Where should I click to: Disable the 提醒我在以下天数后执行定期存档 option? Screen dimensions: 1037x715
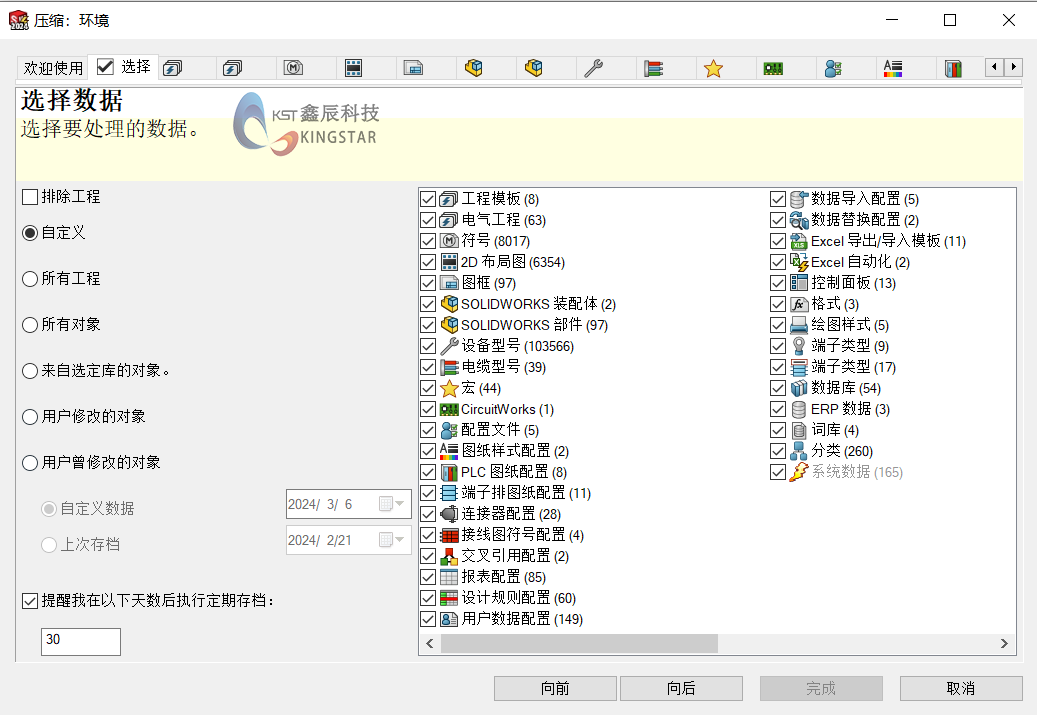[30, 600]
